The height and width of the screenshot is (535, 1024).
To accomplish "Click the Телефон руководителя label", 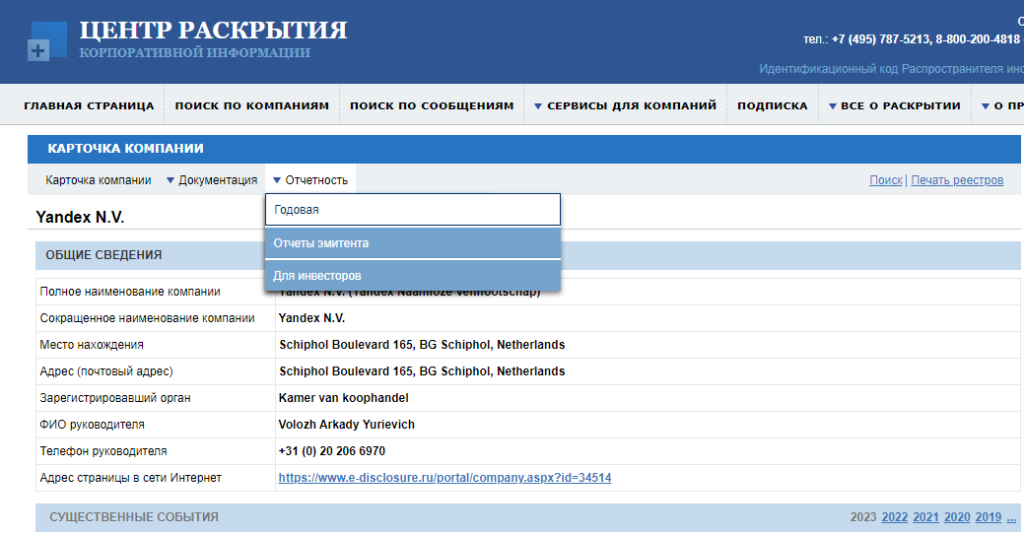I will coord(103,451).
